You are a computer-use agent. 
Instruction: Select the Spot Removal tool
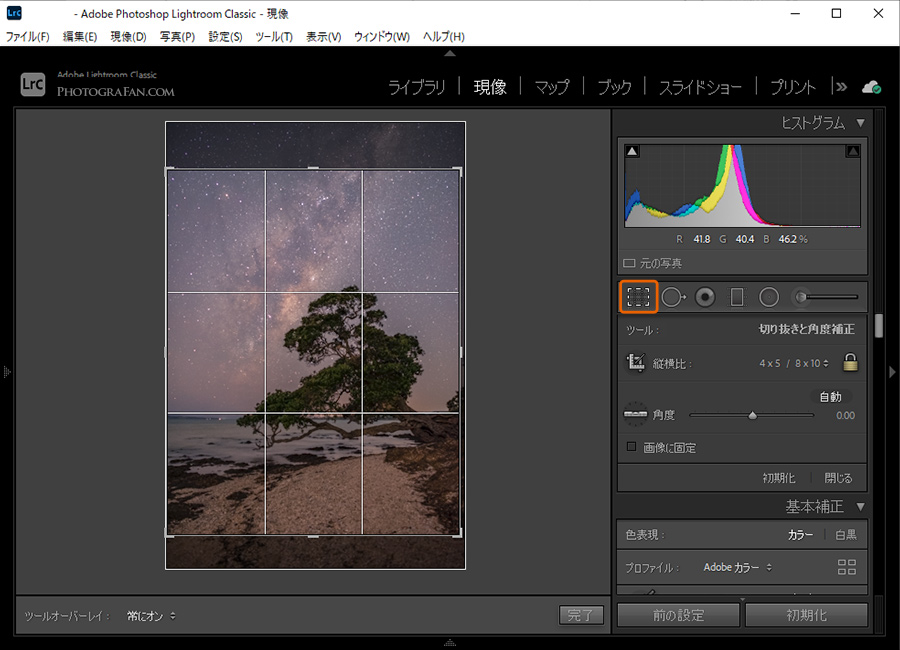coord(673,297)
